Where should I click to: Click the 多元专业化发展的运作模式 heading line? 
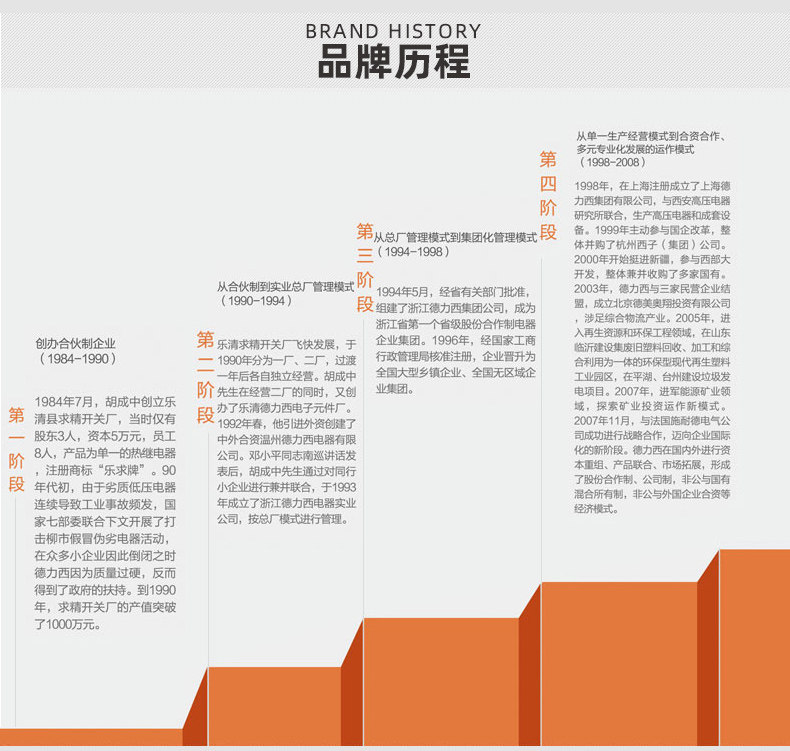click(x=635, y=149)
